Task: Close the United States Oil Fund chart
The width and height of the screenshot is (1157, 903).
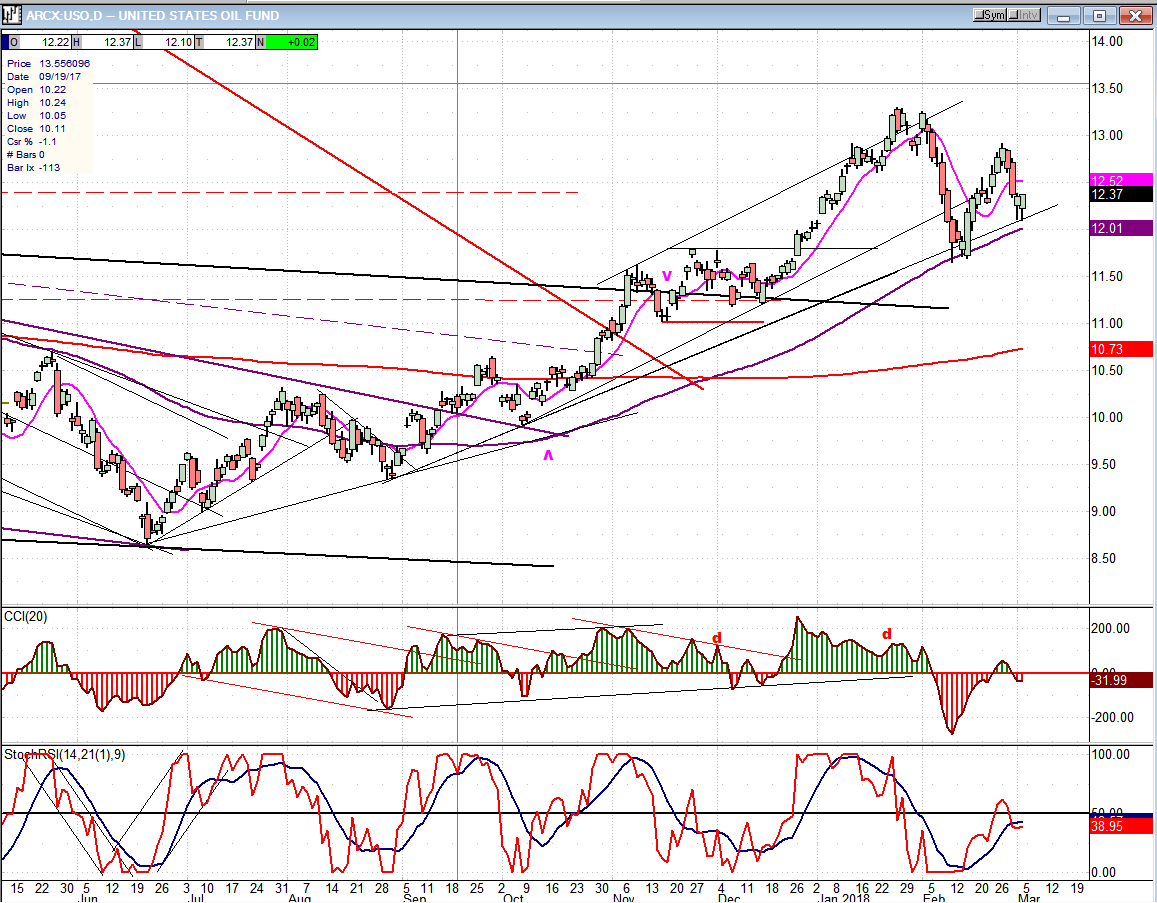Action: pyautogui.click(x=1134, y=15)
